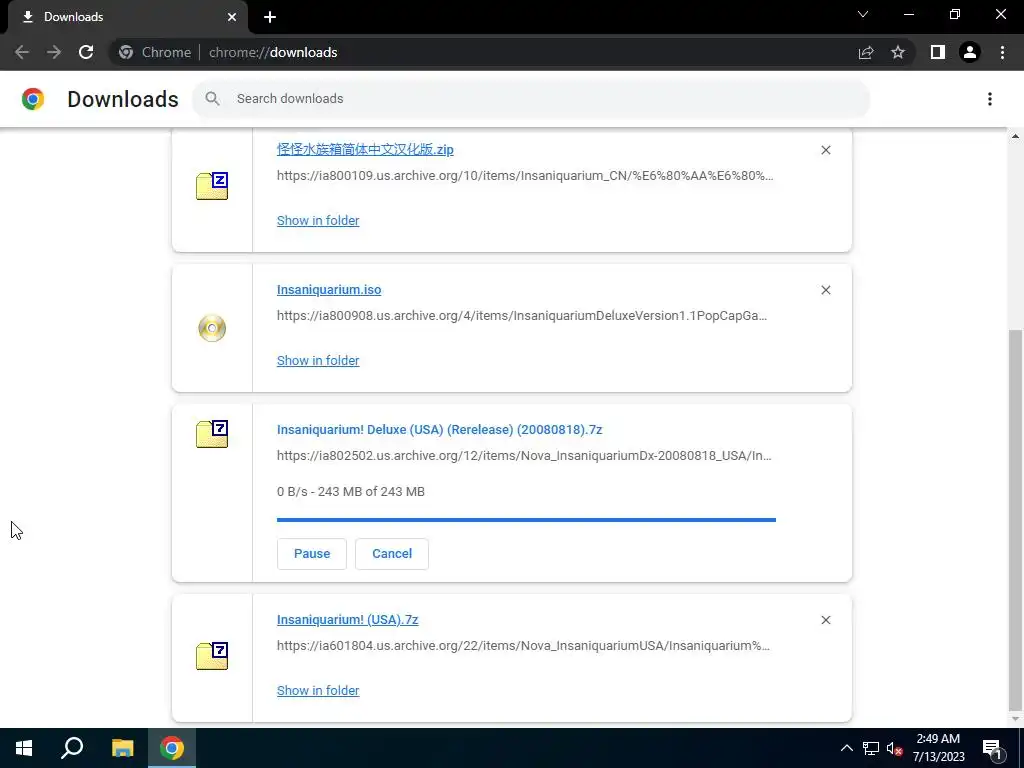Screen dimensions: 1024x768
Task: Click the Deluxe Rerelease 7z file icon
Action: (x=212, y=434)
